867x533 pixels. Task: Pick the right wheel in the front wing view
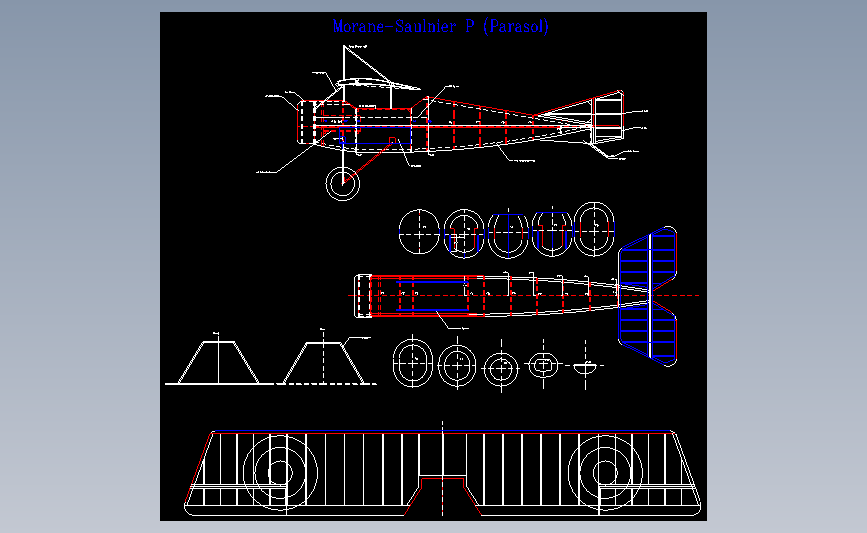(x=605, y=472)
